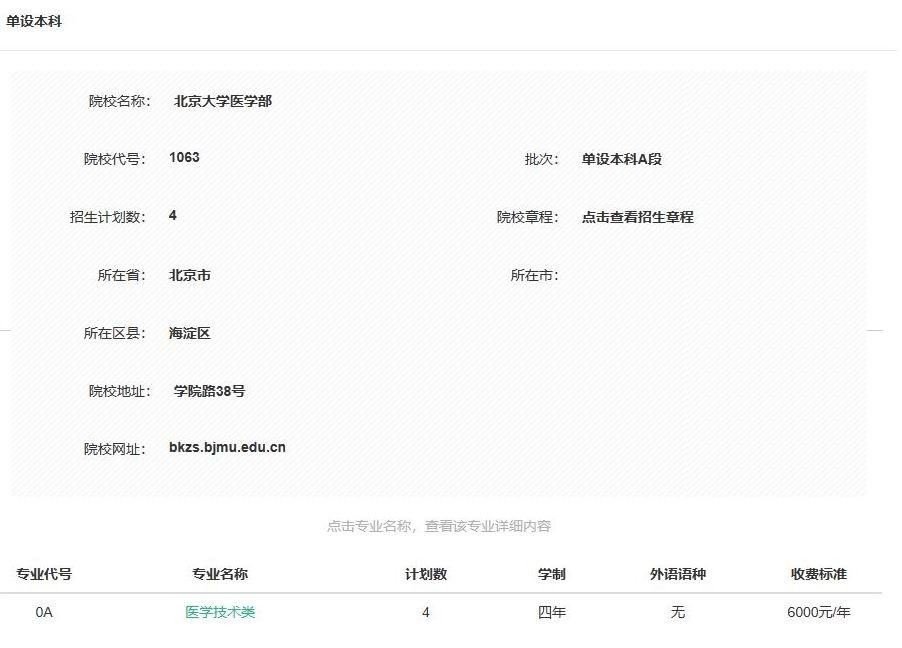
Task: Click the address value 学院路38号
Action: point(209,391)
